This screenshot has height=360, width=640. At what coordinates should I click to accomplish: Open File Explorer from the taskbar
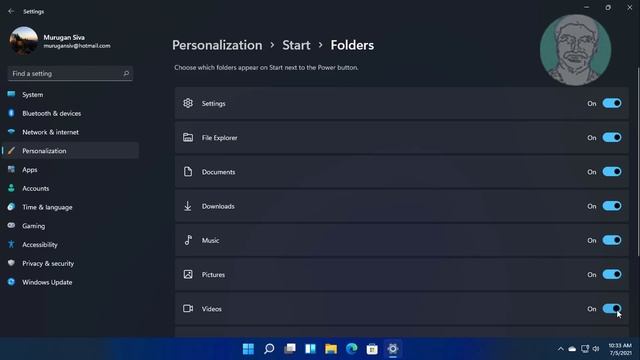331,349
